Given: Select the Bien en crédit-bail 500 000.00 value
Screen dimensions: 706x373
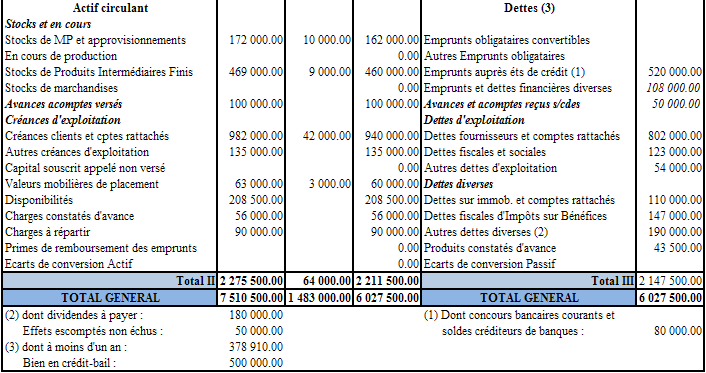Looking at the screenshot, I should [x=256, y=363].
